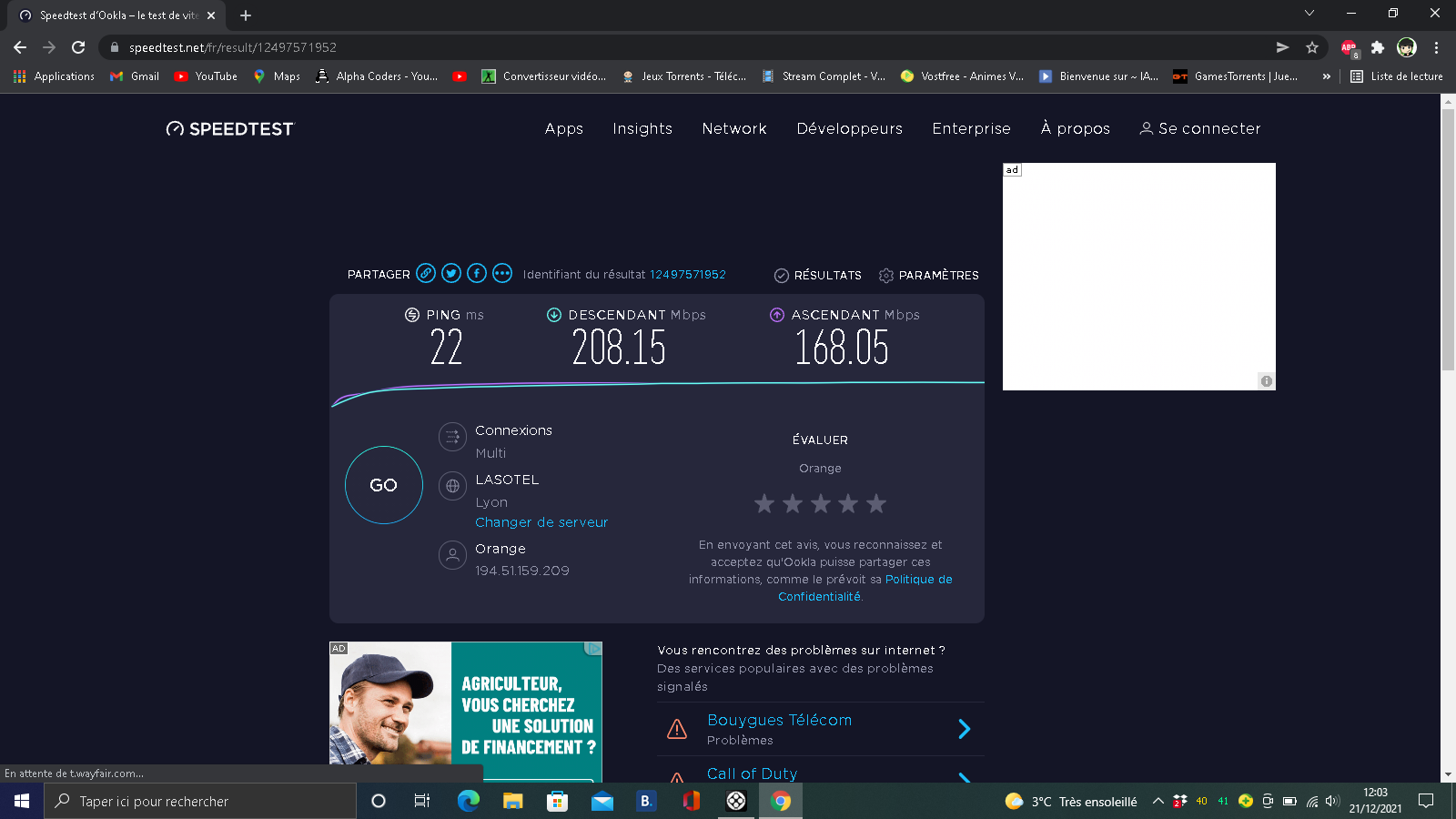The height and width of the screenshot is (819, 1456).
Task: Open Adblock Plus extension icon
Action: [1350, 47]
